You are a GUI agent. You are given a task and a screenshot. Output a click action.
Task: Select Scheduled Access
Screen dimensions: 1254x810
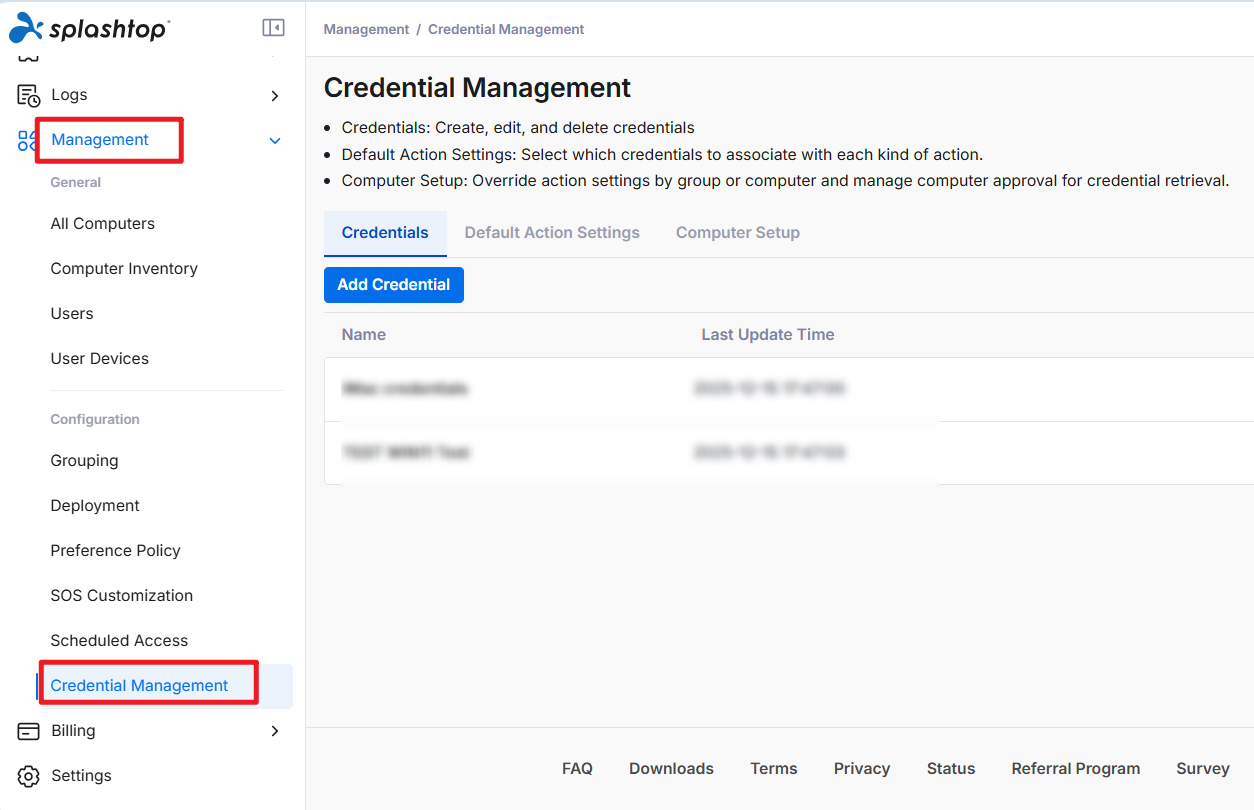click(119, 641)
